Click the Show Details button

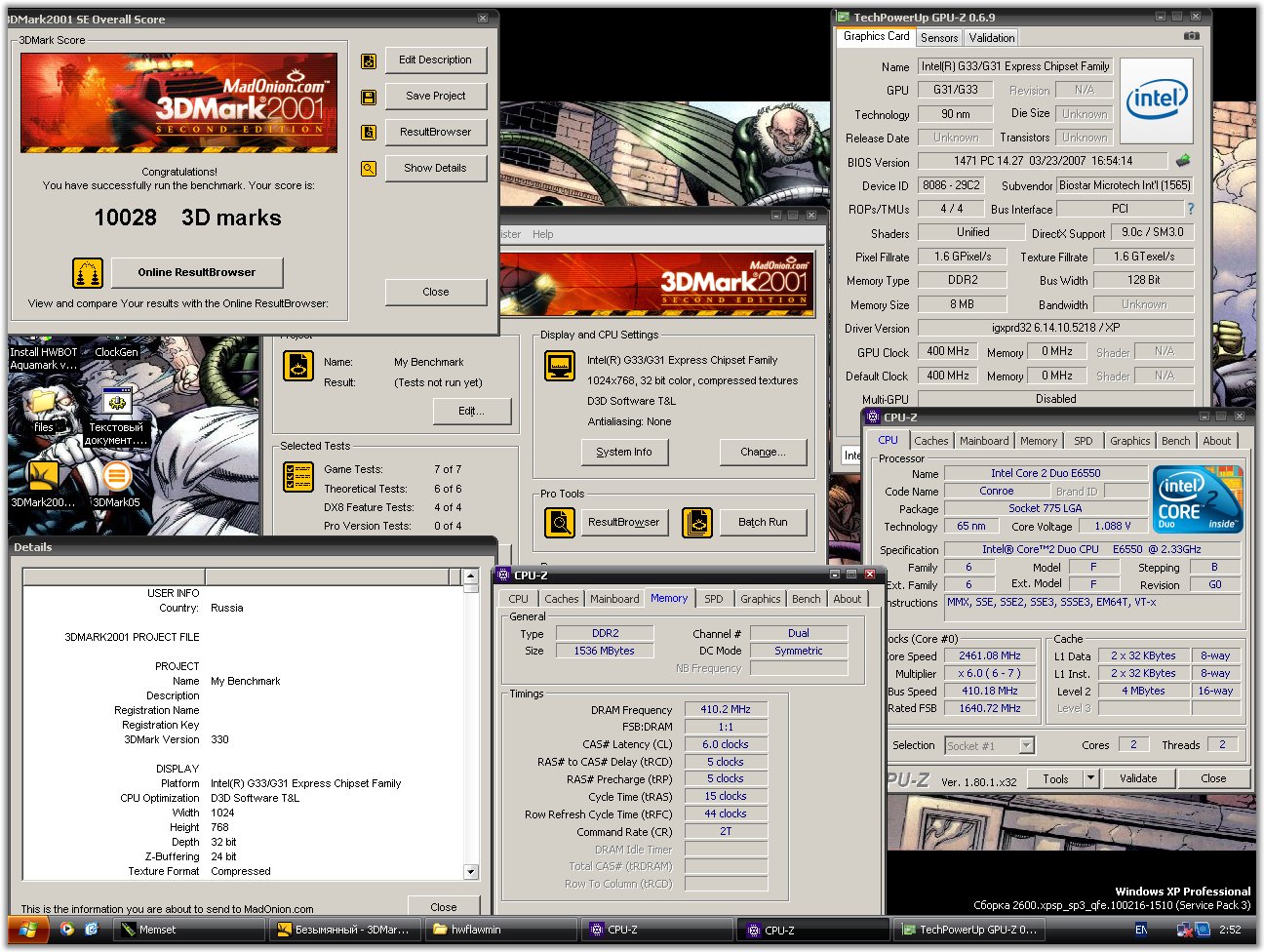tap(435, 169)
